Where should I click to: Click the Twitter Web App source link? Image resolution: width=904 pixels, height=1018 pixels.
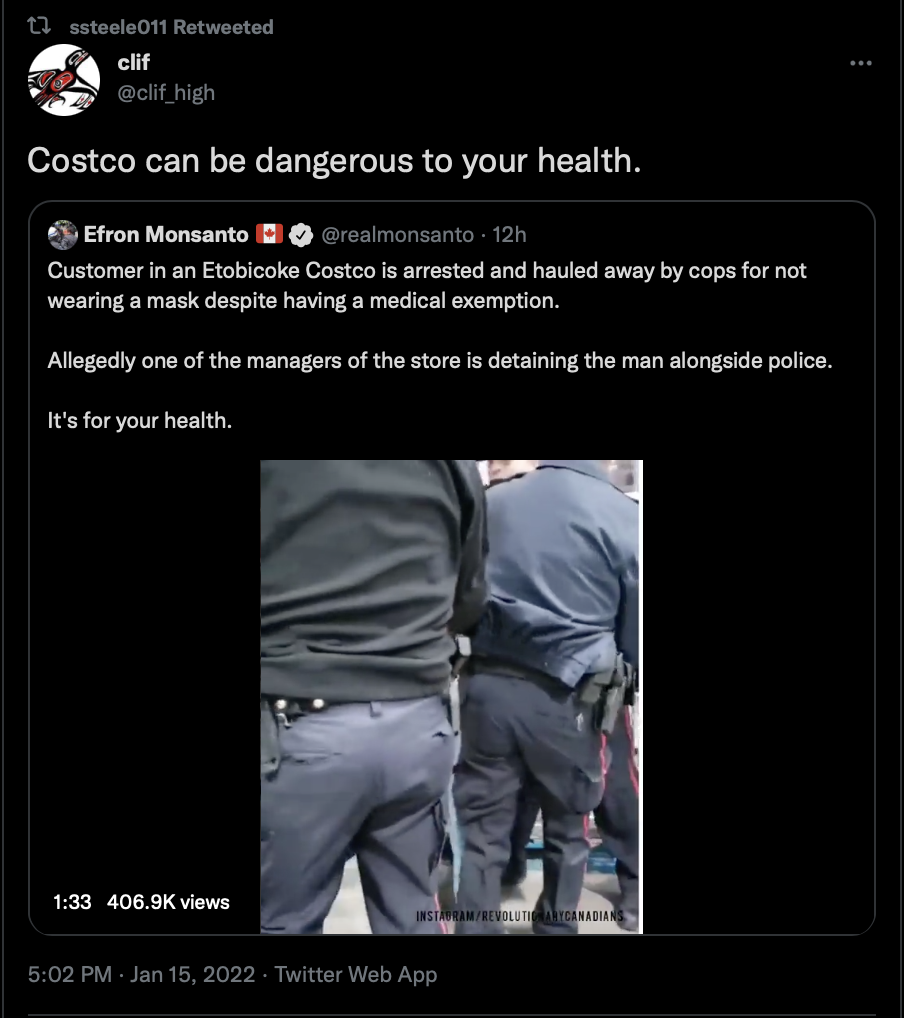356,975
